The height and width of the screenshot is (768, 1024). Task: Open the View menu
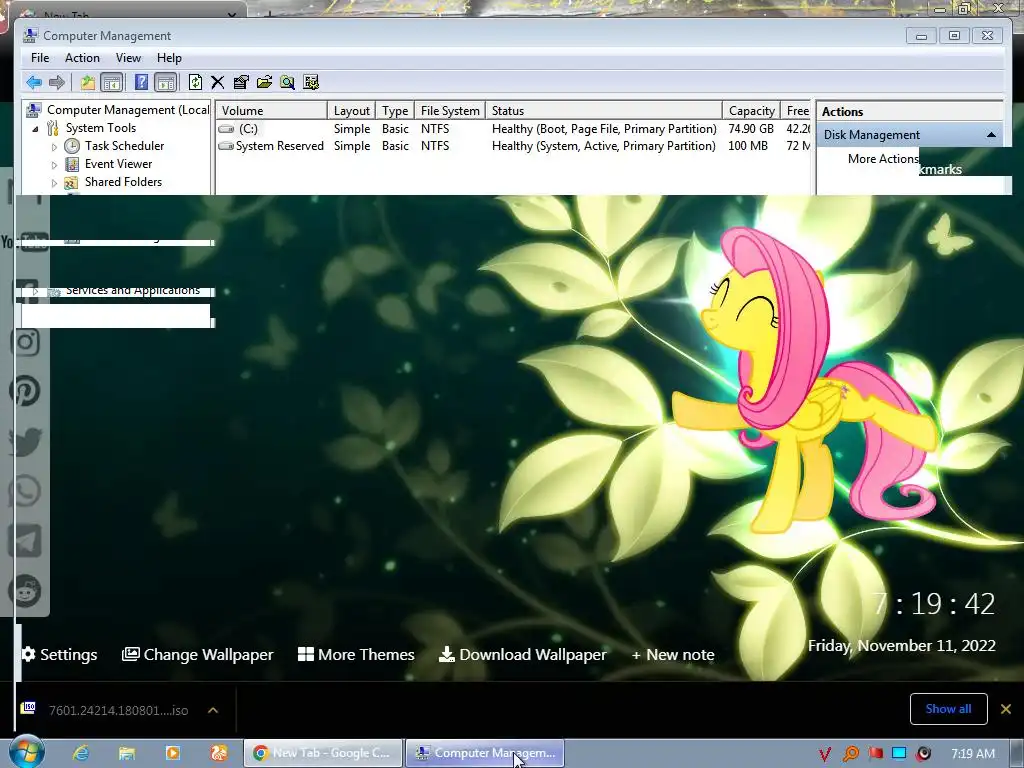click(129, 58)
